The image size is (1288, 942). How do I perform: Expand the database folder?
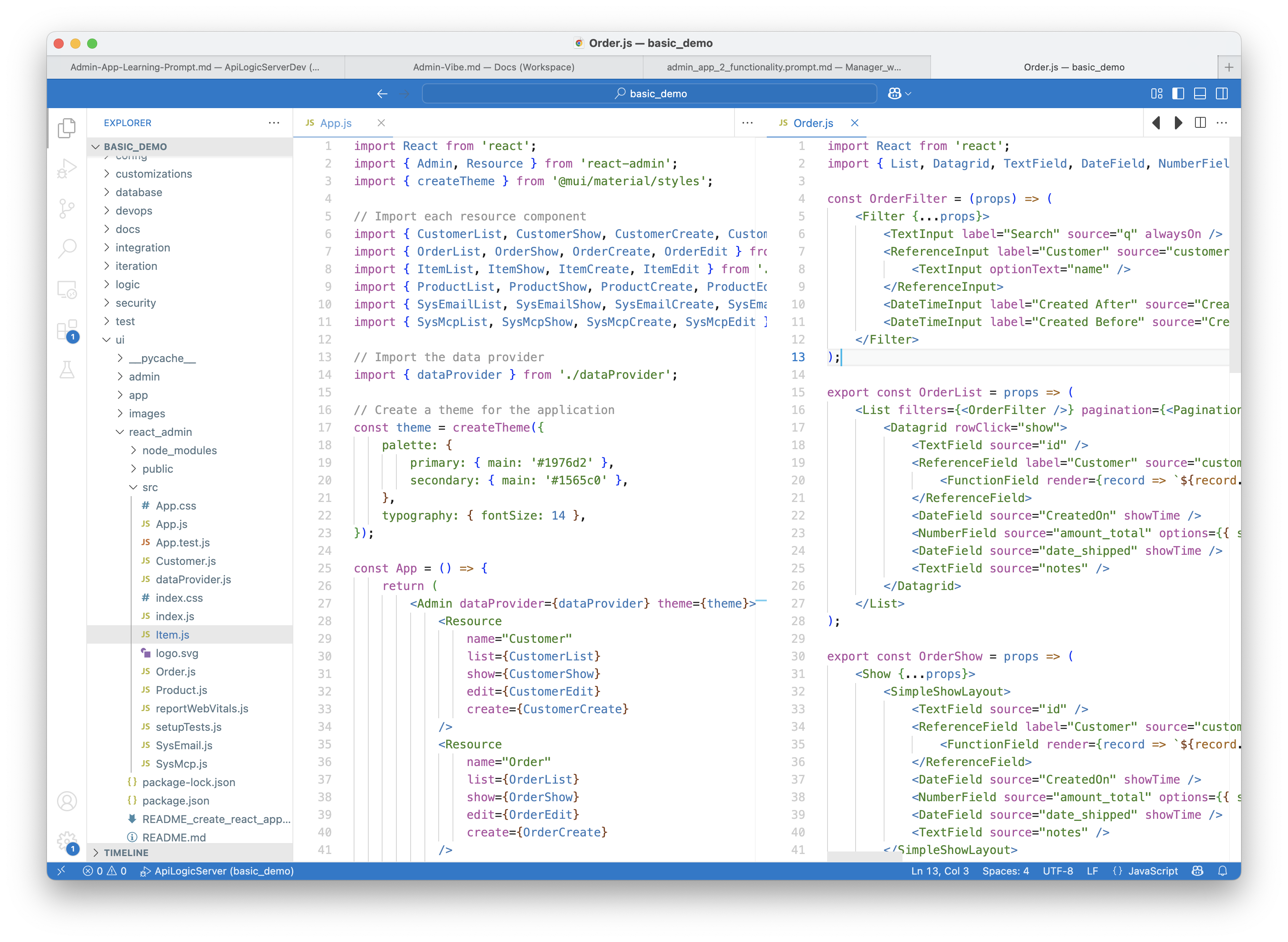click(190, 192)
